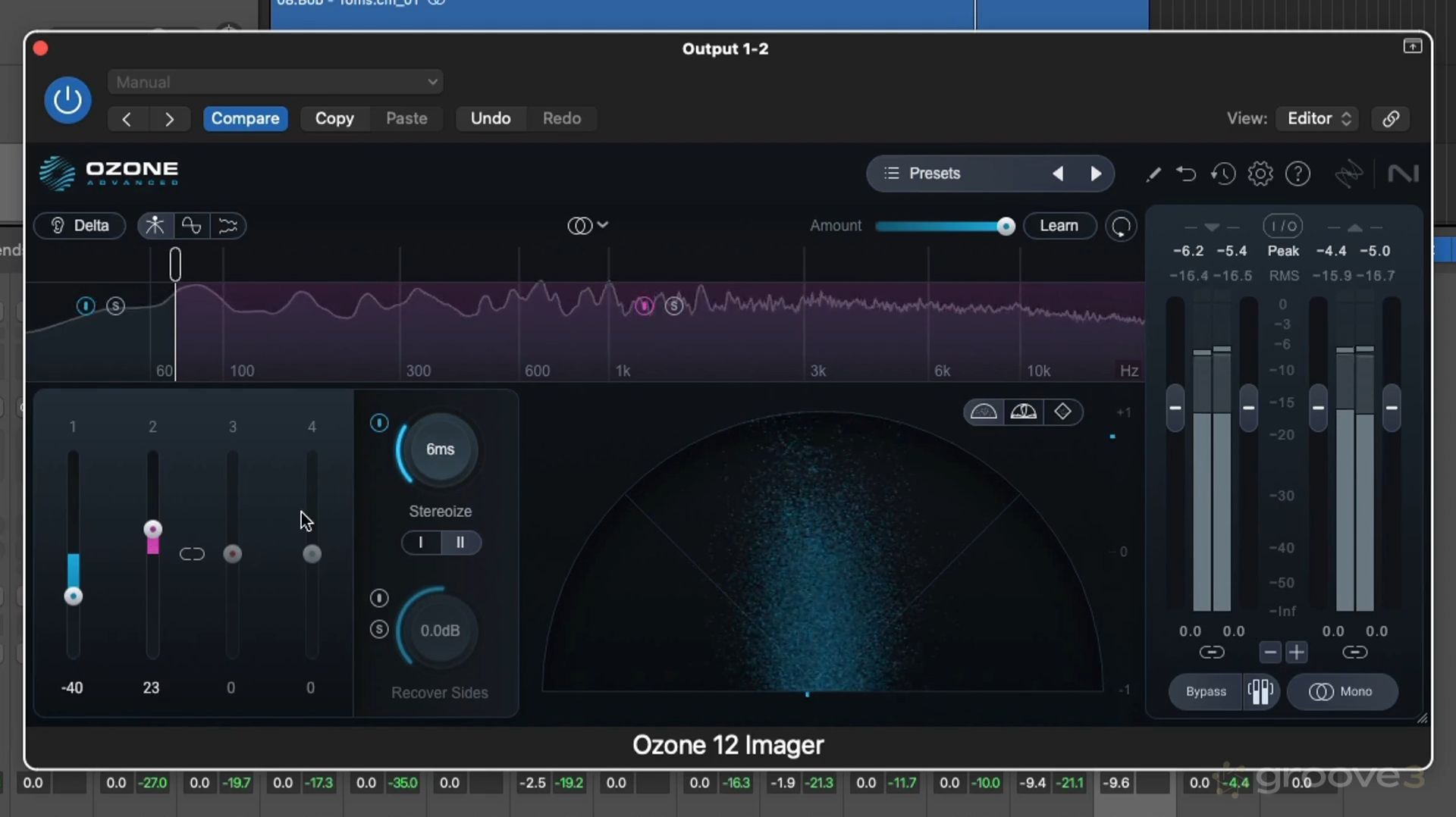
Task: Click the left input gain fader
Action: [1175, 408]
